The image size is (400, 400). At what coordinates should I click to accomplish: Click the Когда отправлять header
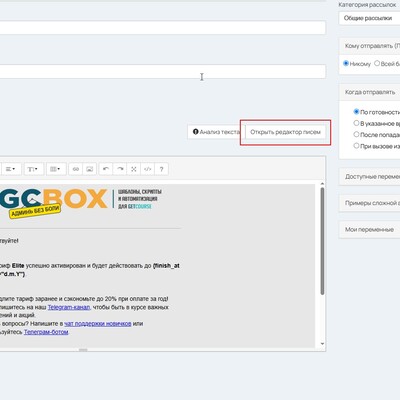click(370, 92)
